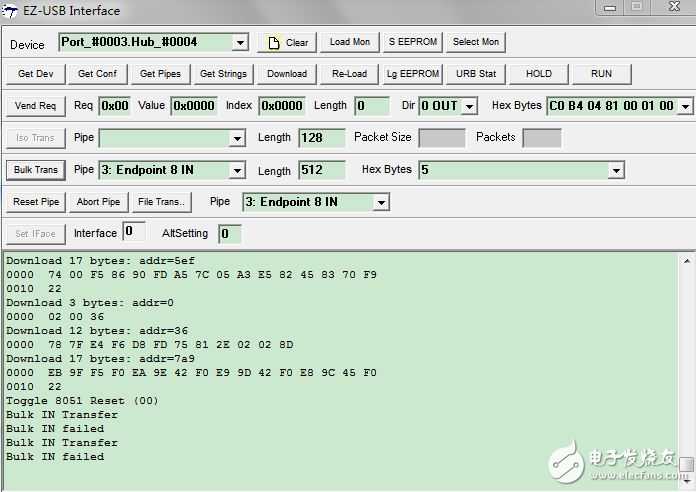Viewport: 696px width, 492px height.
Task: Click File Trans.. button
Action: 161,202
